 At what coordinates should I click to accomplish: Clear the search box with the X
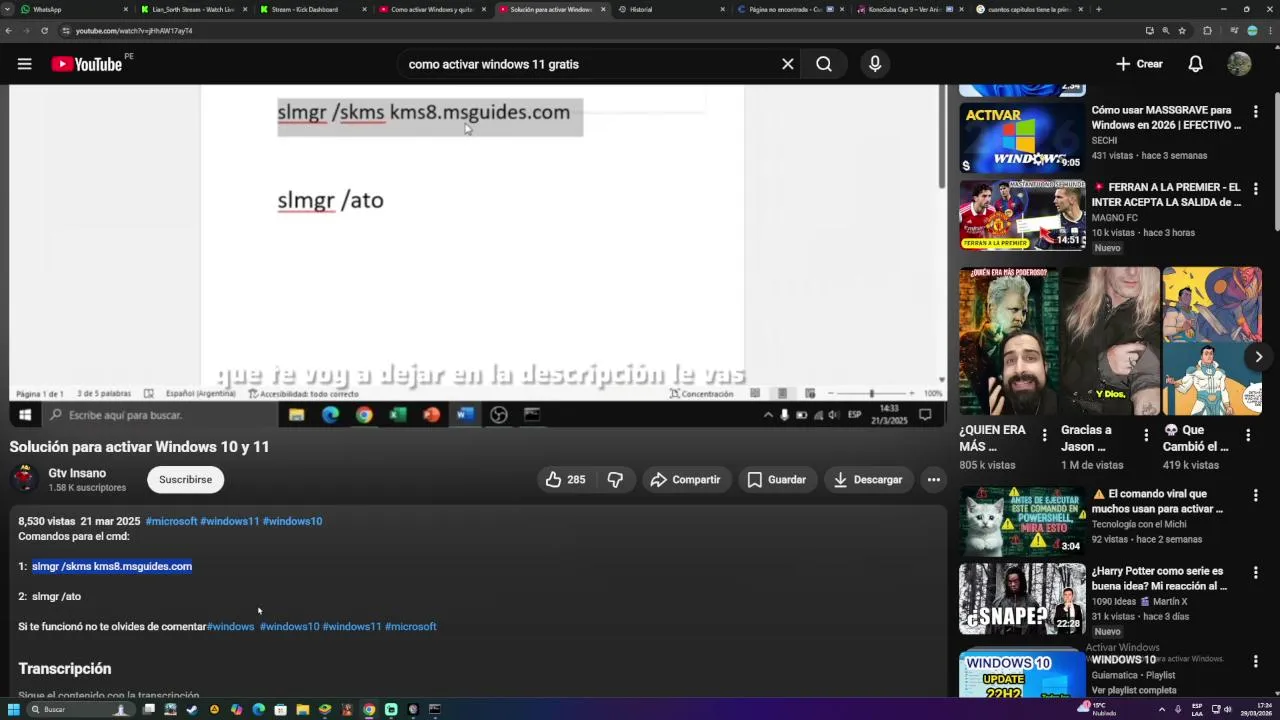pyautogui.click(x=787, y=64)
